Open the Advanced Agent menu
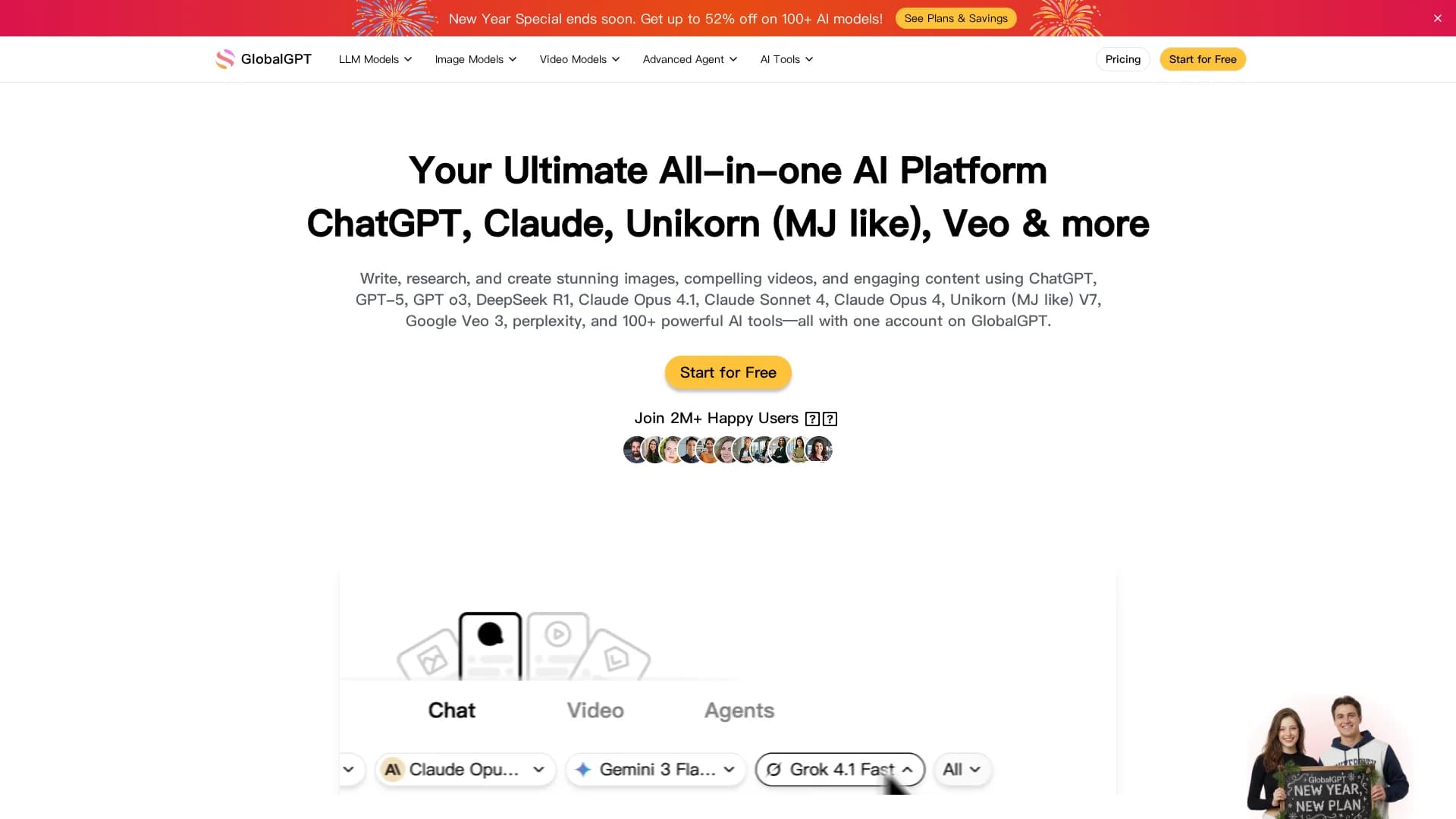 point(689,59)
